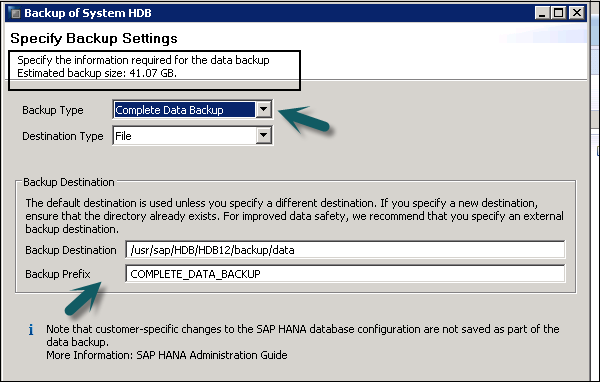Open SAP HANA Administration Guide reference
This screenshot has width=600, height=382.
tap(212, 355)
